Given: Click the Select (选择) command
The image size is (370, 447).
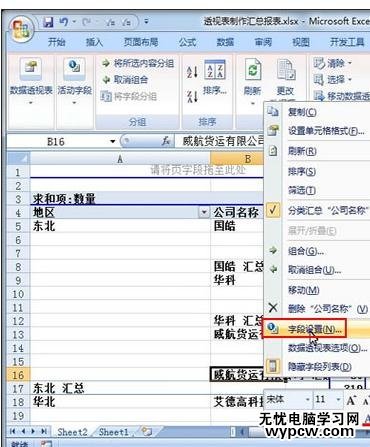Looking at the screenshot, I should coord(333,79).
